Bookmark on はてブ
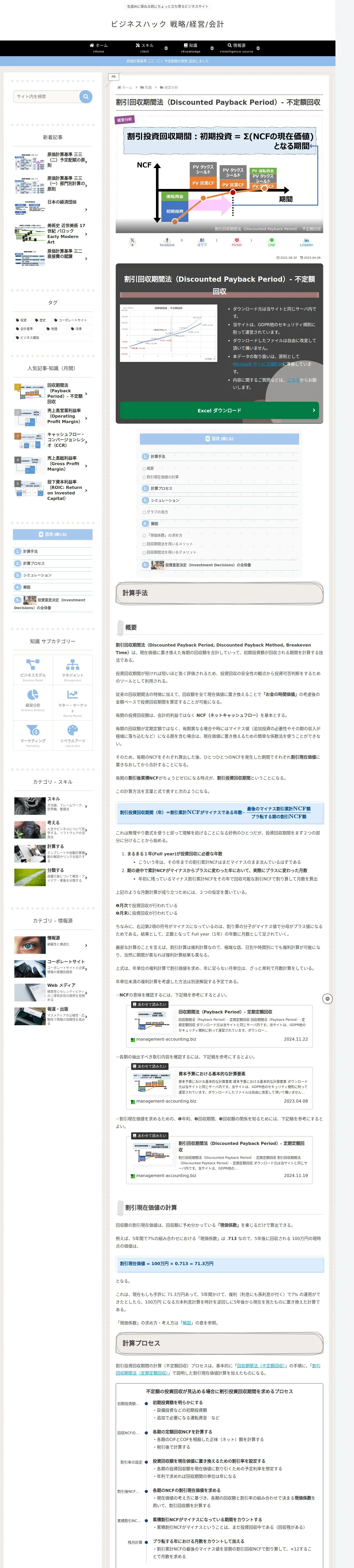Screen dimensions: 354x1568 [202, 242]
